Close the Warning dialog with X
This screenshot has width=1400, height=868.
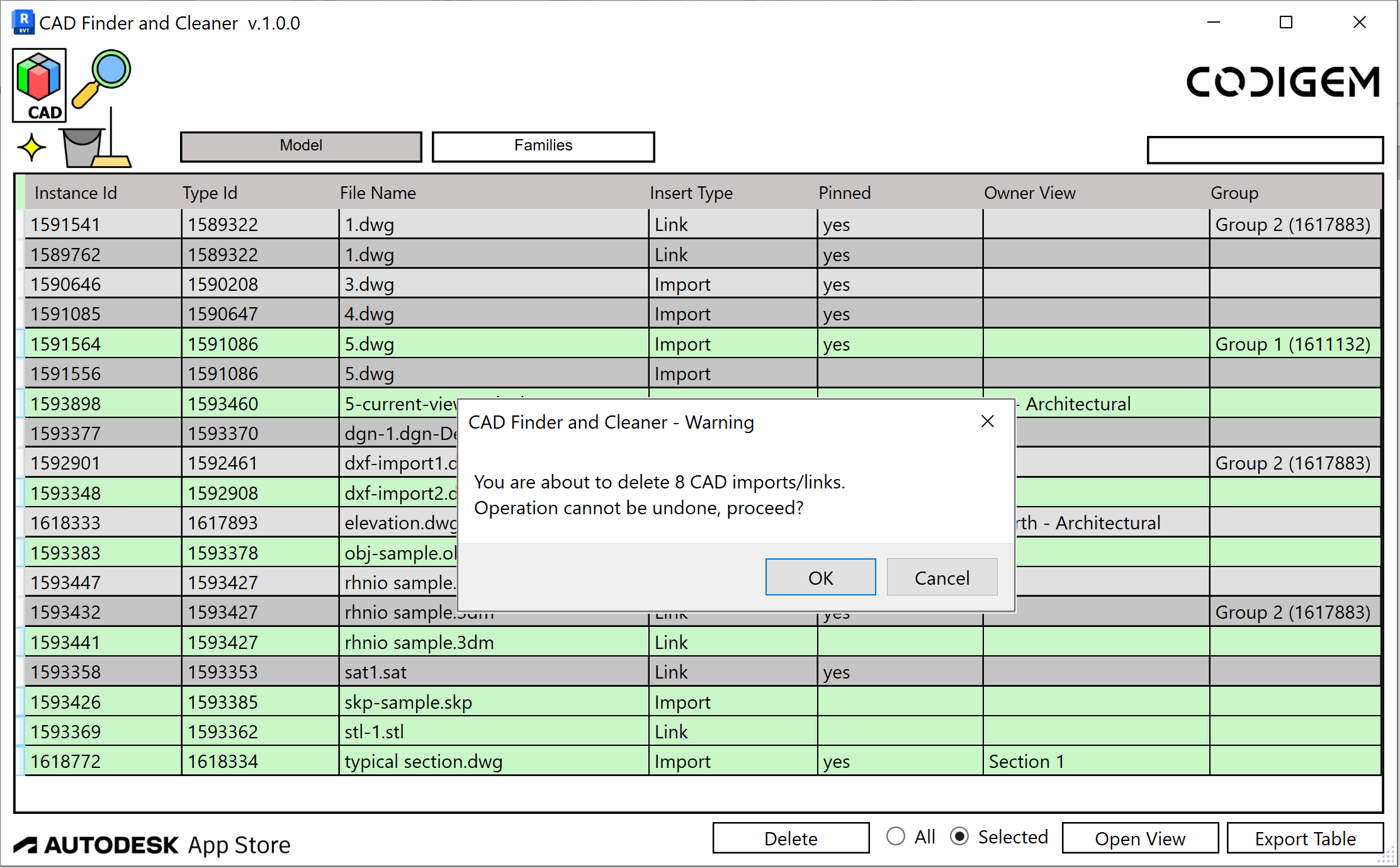[x=987, y=421]
